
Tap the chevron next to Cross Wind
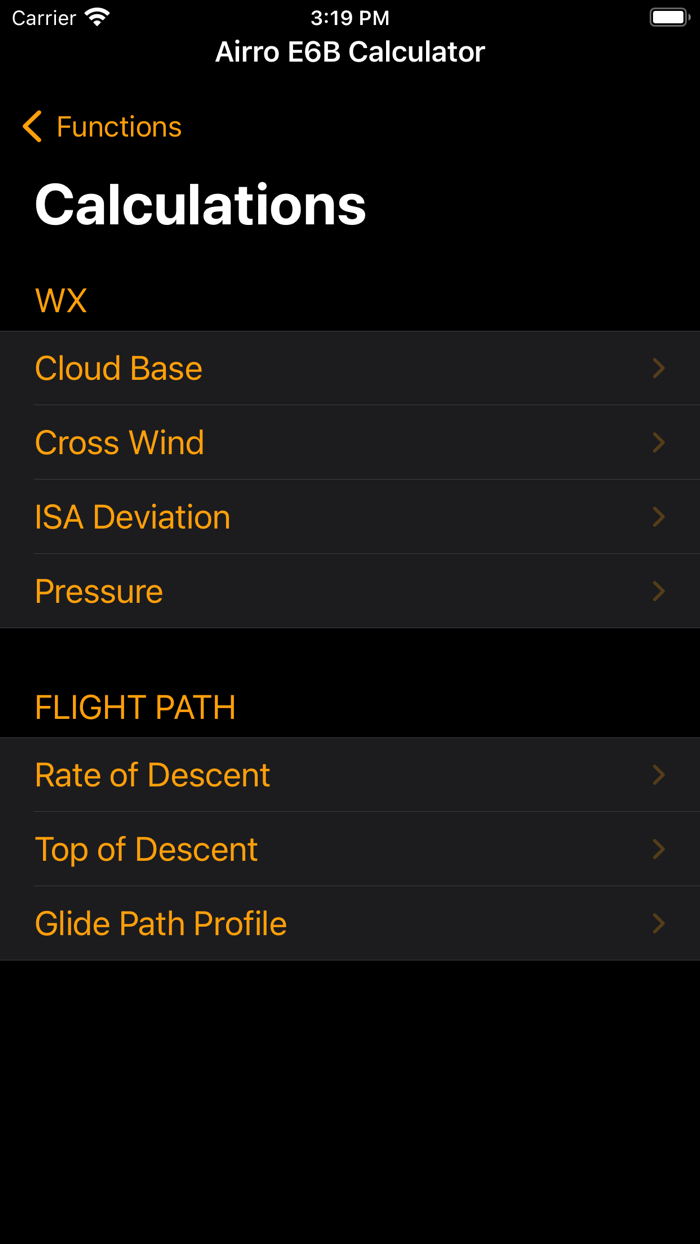point(658,443)
